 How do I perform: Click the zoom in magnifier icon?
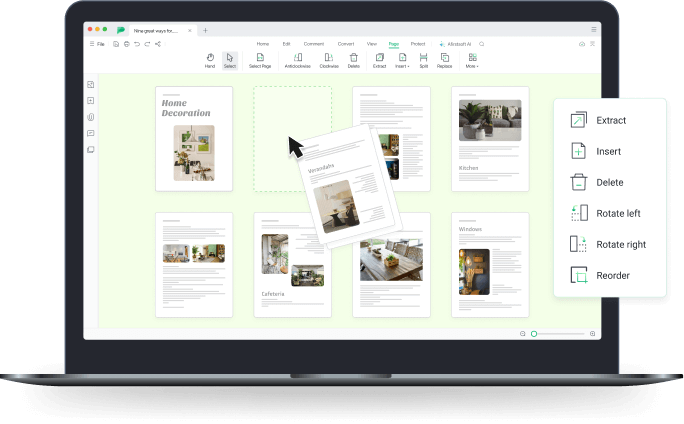[592, 334]
